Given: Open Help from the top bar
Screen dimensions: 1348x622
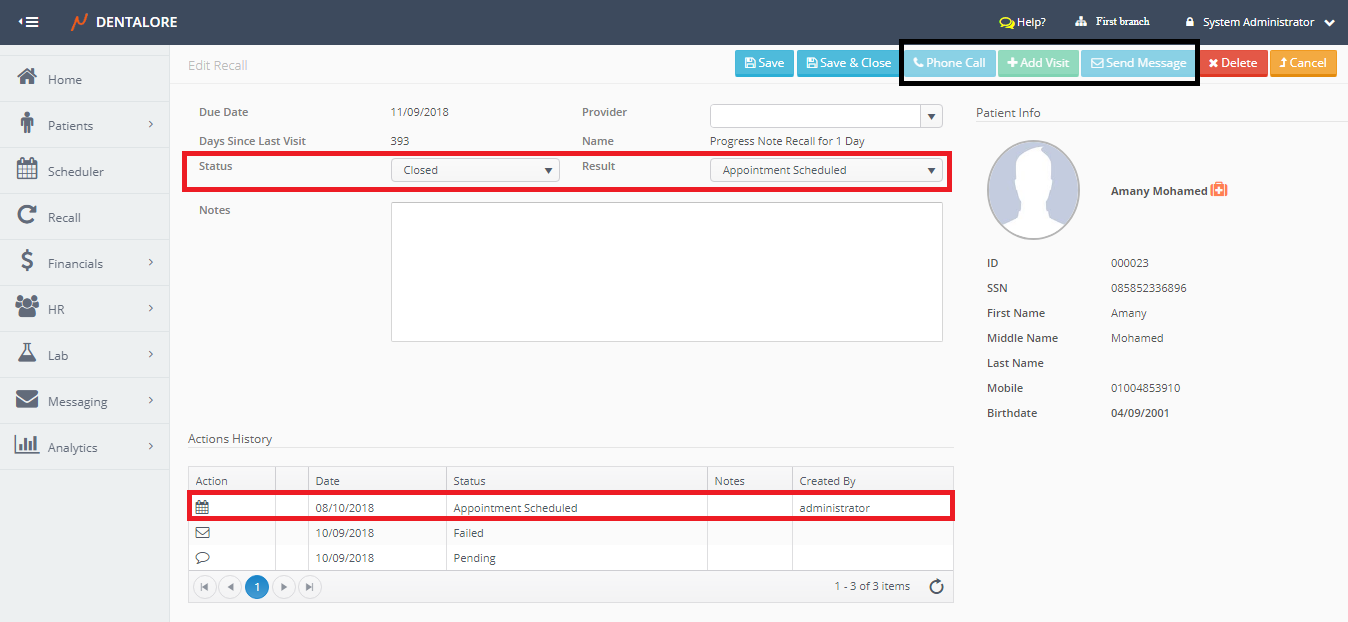Looking at the screenshot, I should pos(1022,22).
